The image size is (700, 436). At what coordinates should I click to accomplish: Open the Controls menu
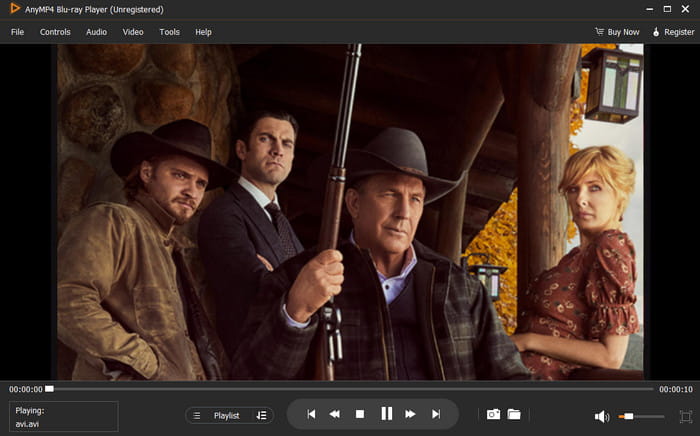point(55,32)
